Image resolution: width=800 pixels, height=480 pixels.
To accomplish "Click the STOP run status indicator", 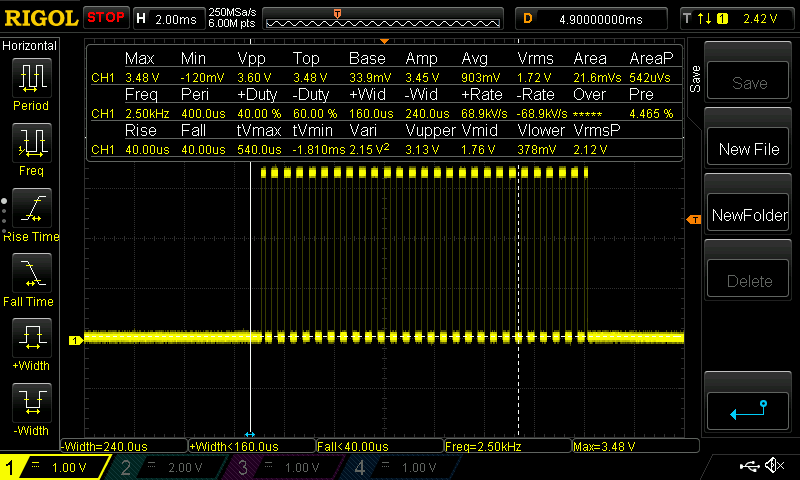I will tap(106, 18).
